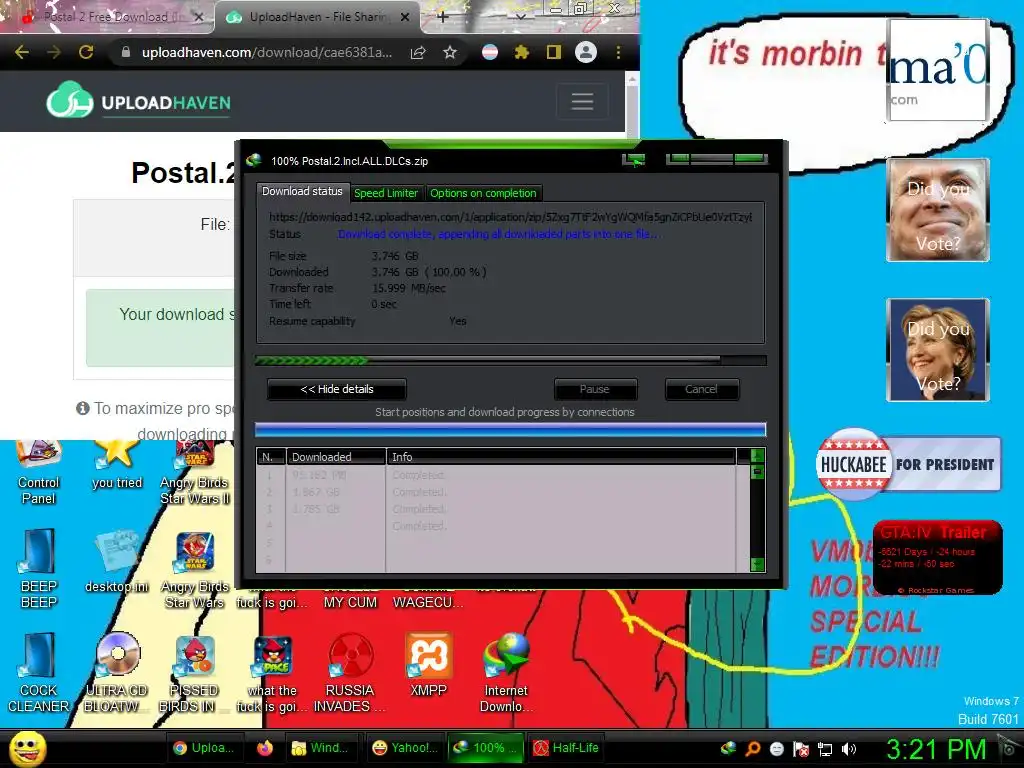Click GTA:IV Trailer countdown gadget
Image resolution: width=1024 pixels, height=768 pixels.
point(937,557)
